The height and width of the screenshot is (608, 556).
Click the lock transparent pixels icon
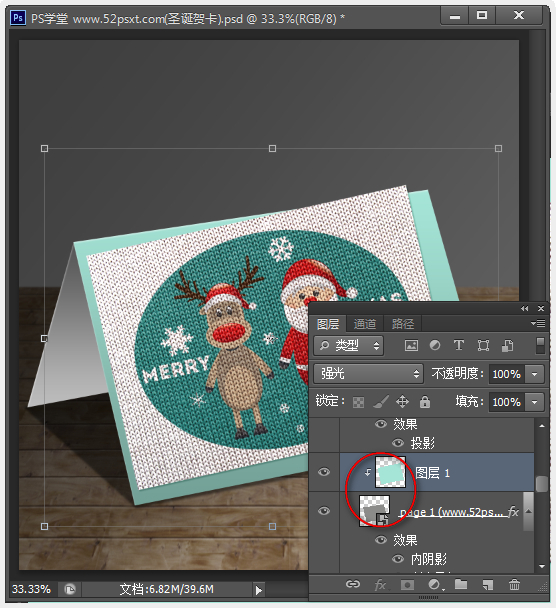358,402
